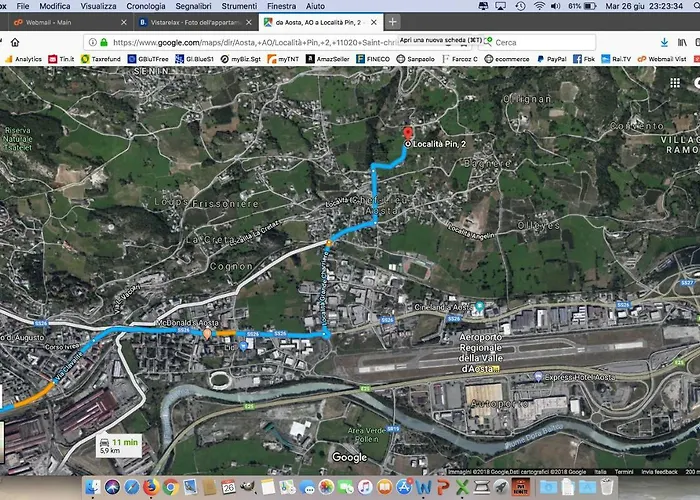Open Notes from the dock
The image size is (700, 500).
267,487
